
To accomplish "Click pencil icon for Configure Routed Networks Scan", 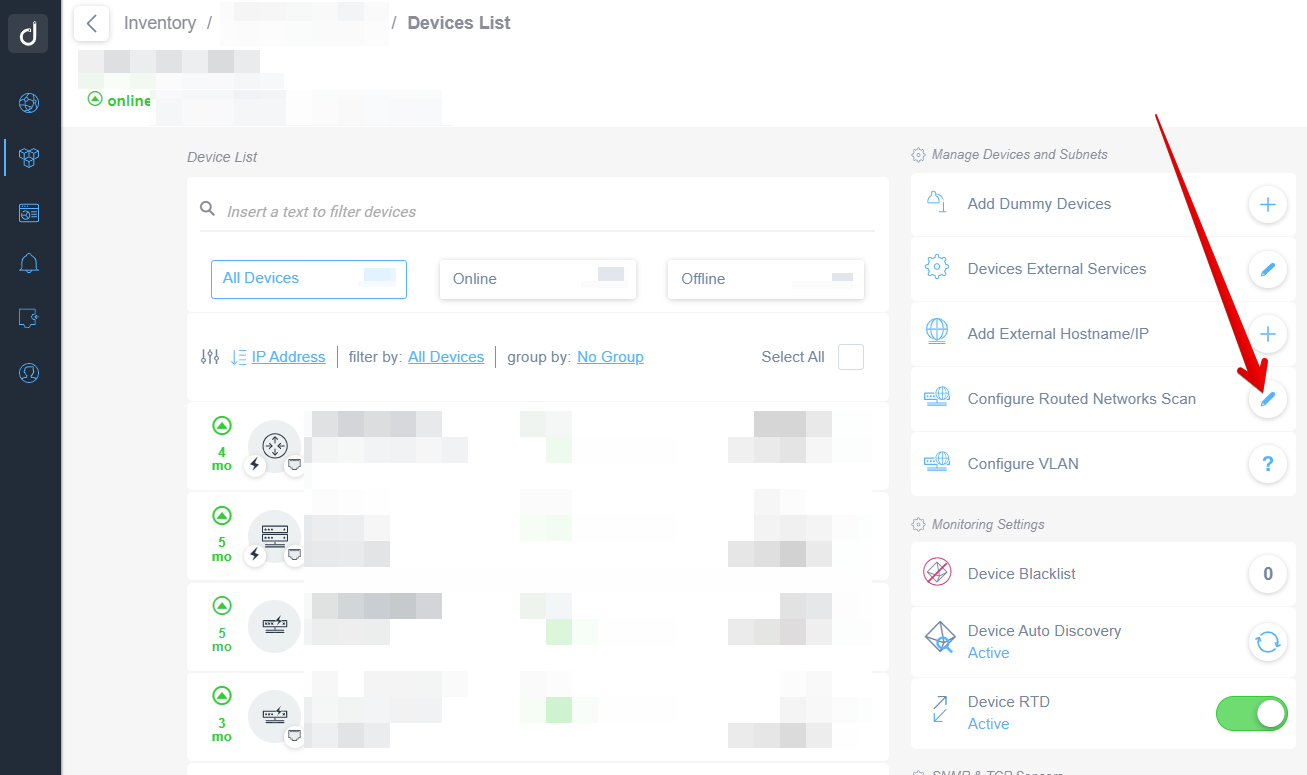I will point(1267,399).
